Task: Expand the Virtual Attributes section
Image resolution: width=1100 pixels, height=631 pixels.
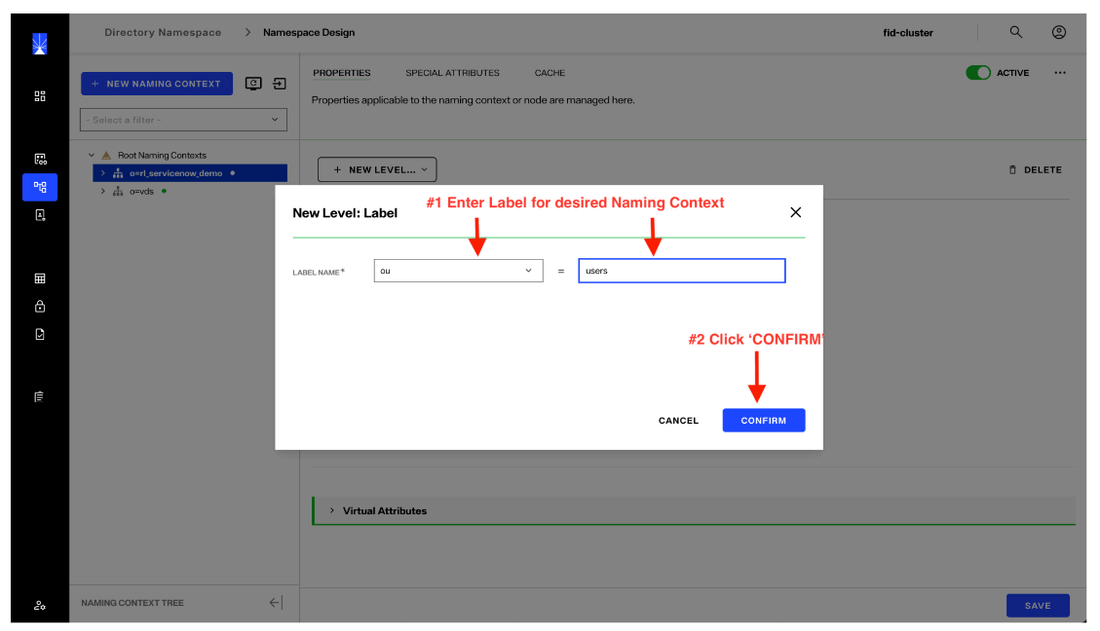Action: pos(332,510)
